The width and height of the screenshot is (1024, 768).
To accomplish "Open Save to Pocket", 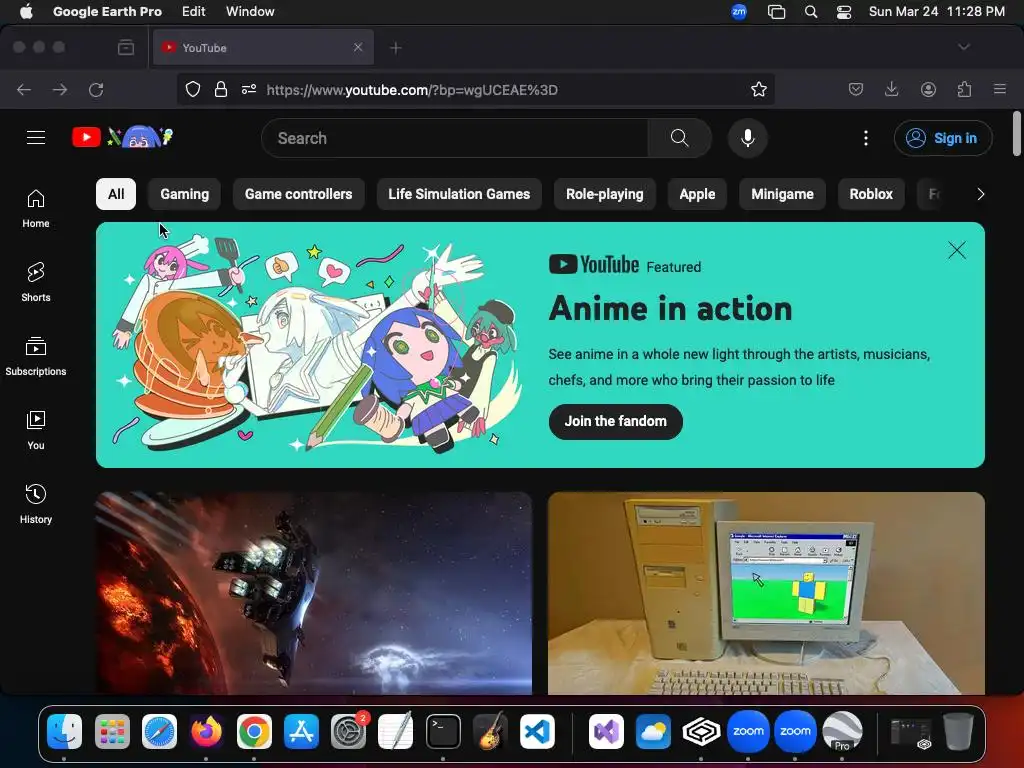I will [x=856, y=89].
